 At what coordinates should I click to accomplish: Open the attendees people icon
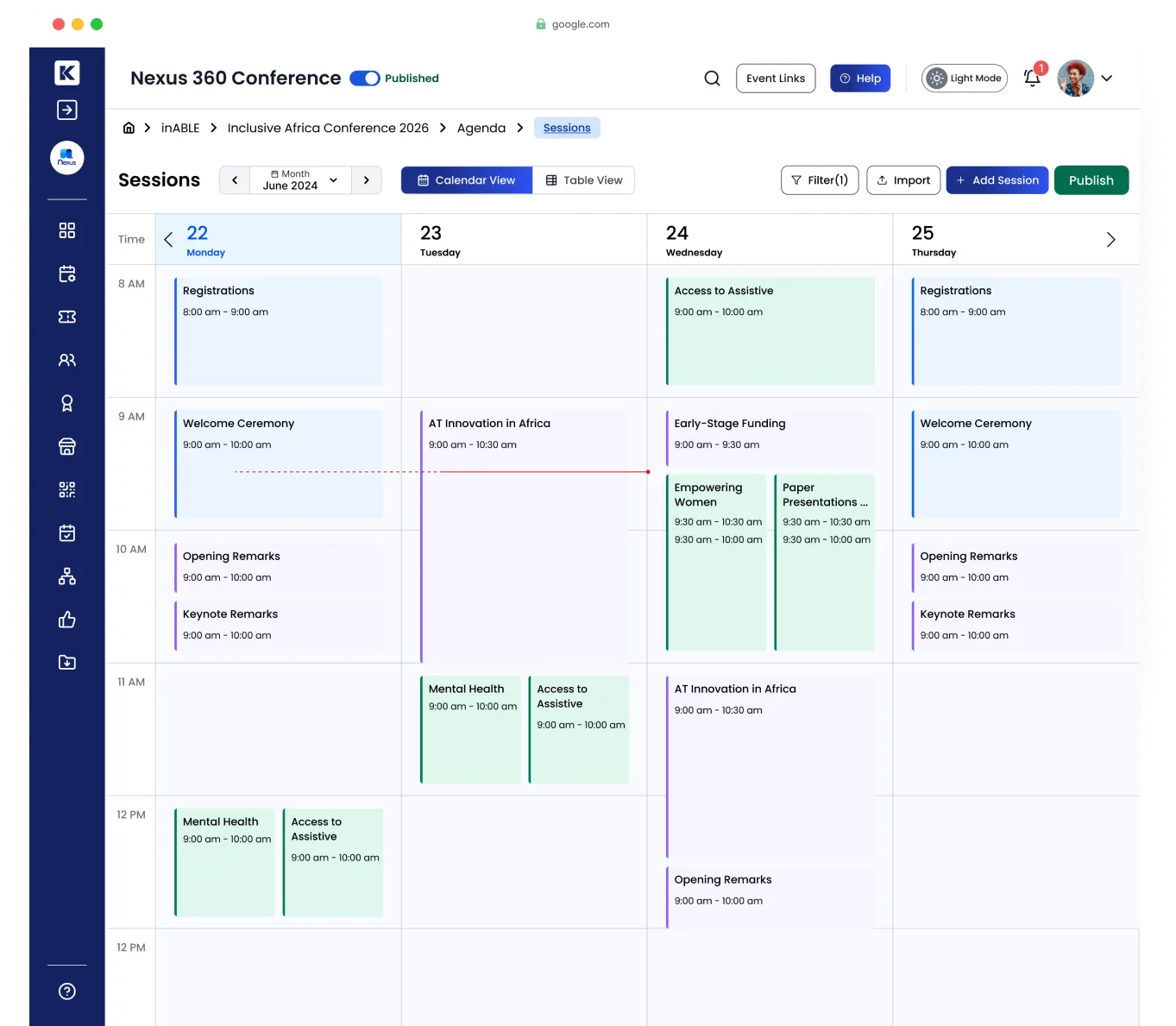(67, 360)
